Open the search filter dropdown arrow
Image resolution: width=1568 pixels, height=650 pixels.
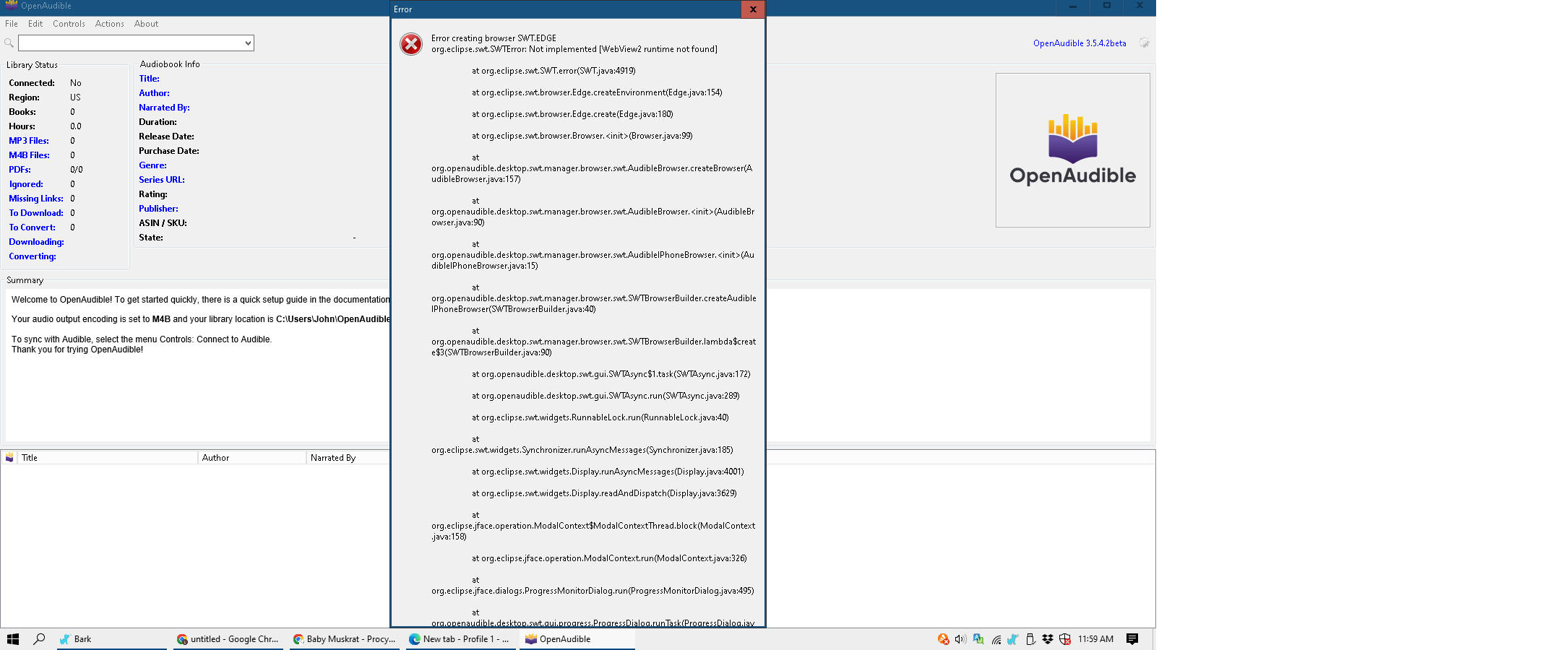point(246,43)
